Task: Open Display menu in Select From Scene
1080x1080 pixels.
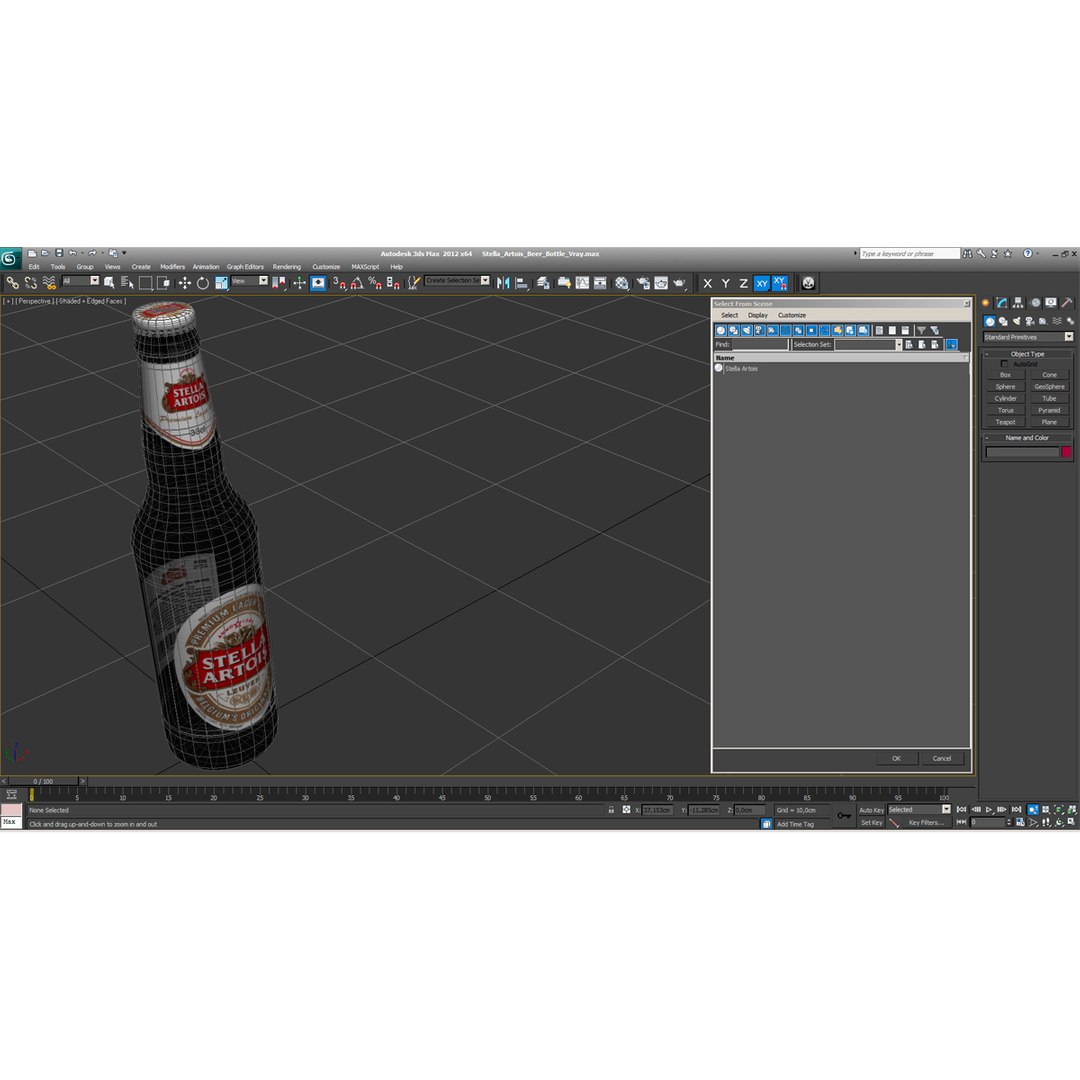Action: (758, 315)
